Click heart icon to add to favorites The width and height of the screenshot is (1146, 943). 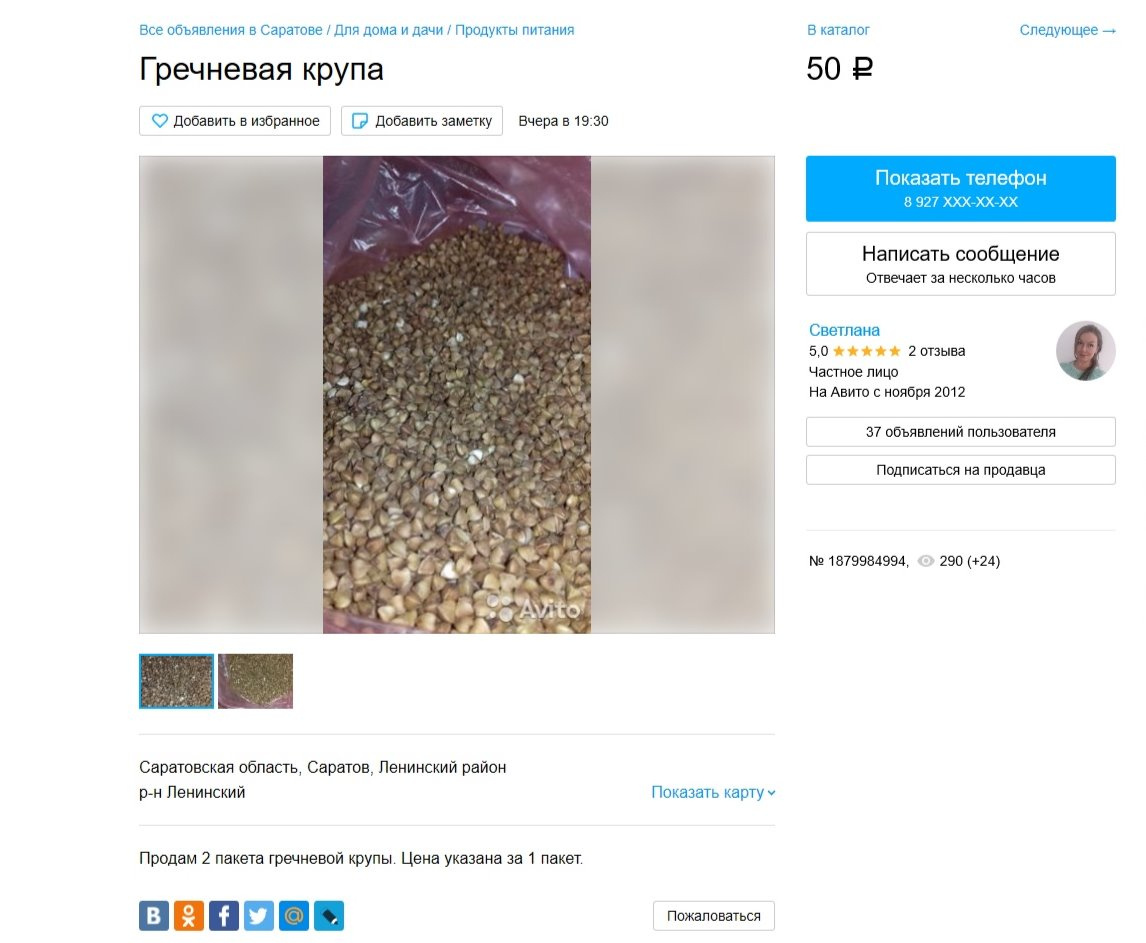(x=159, y=121)
